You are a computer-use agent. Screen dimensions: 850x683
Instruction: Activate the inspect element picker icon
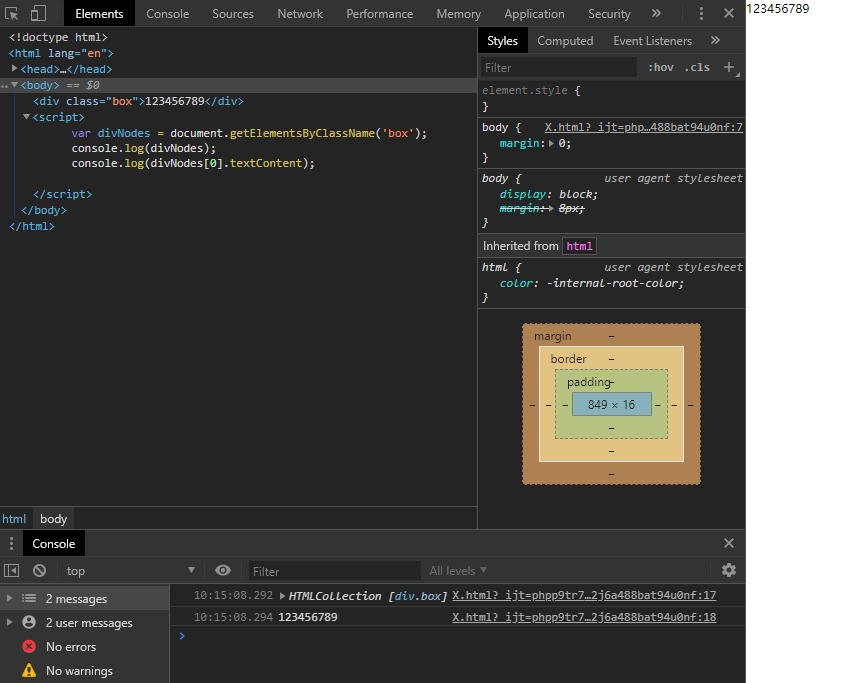(11, 14)
